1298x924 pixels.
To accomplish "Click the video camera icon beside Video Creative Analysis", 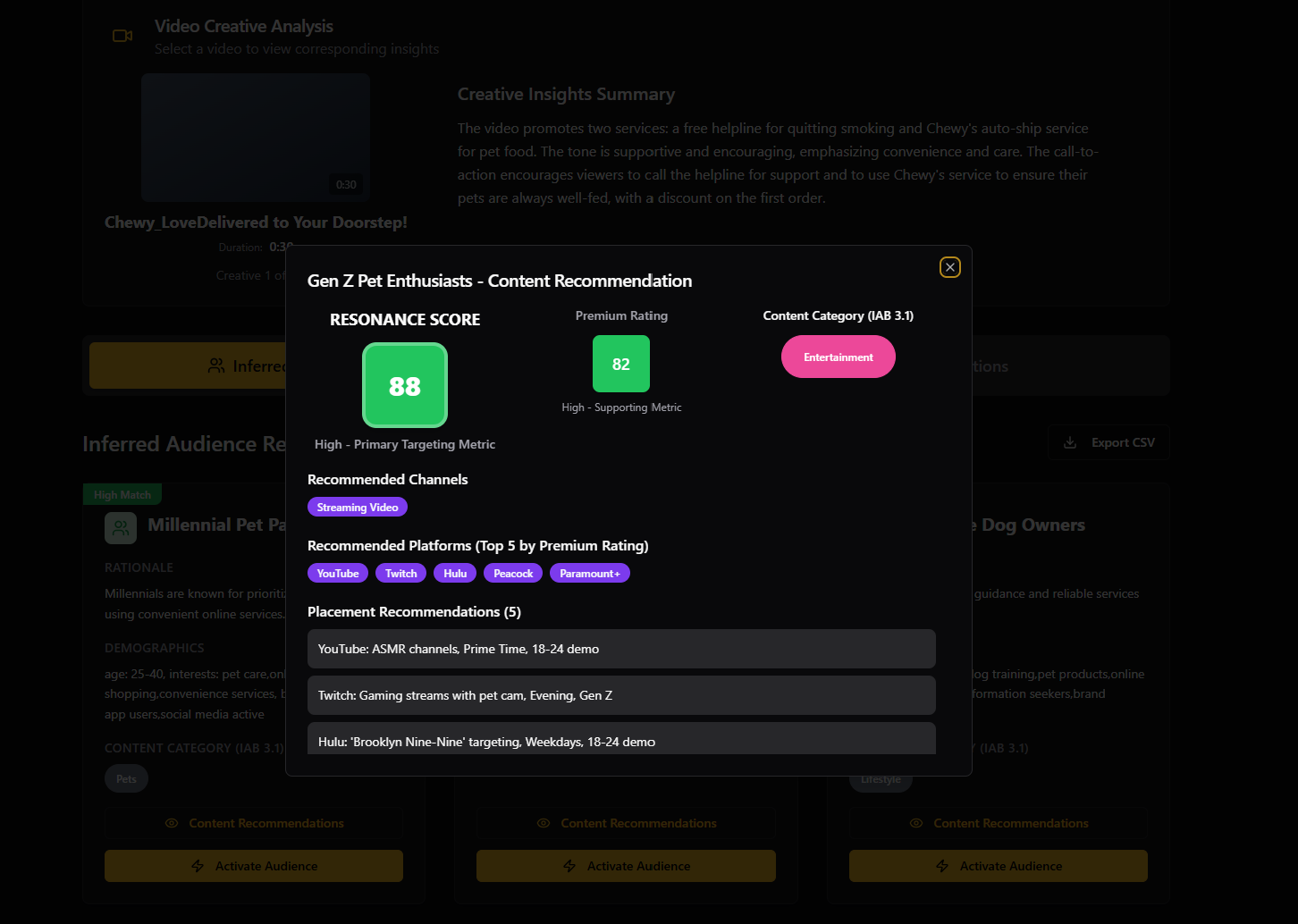I will 122,36.
